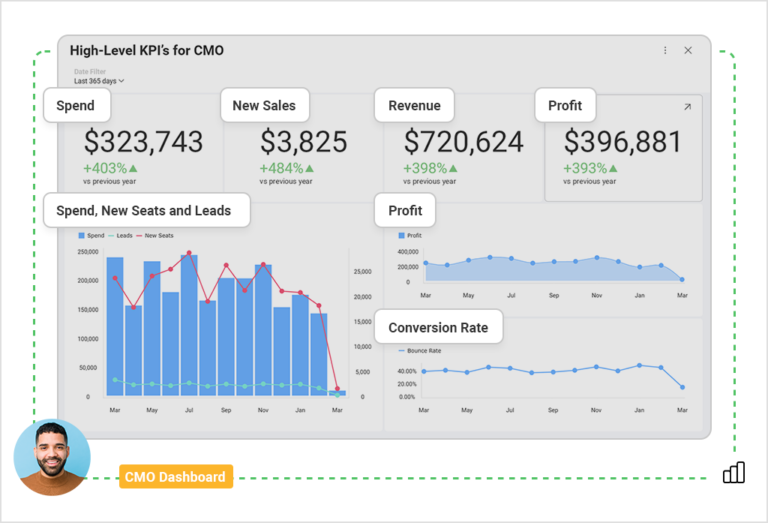This screenshot has width=768, height=523.
Task: Click the bar chart icon at bottom right
Action: click(734, 472)
